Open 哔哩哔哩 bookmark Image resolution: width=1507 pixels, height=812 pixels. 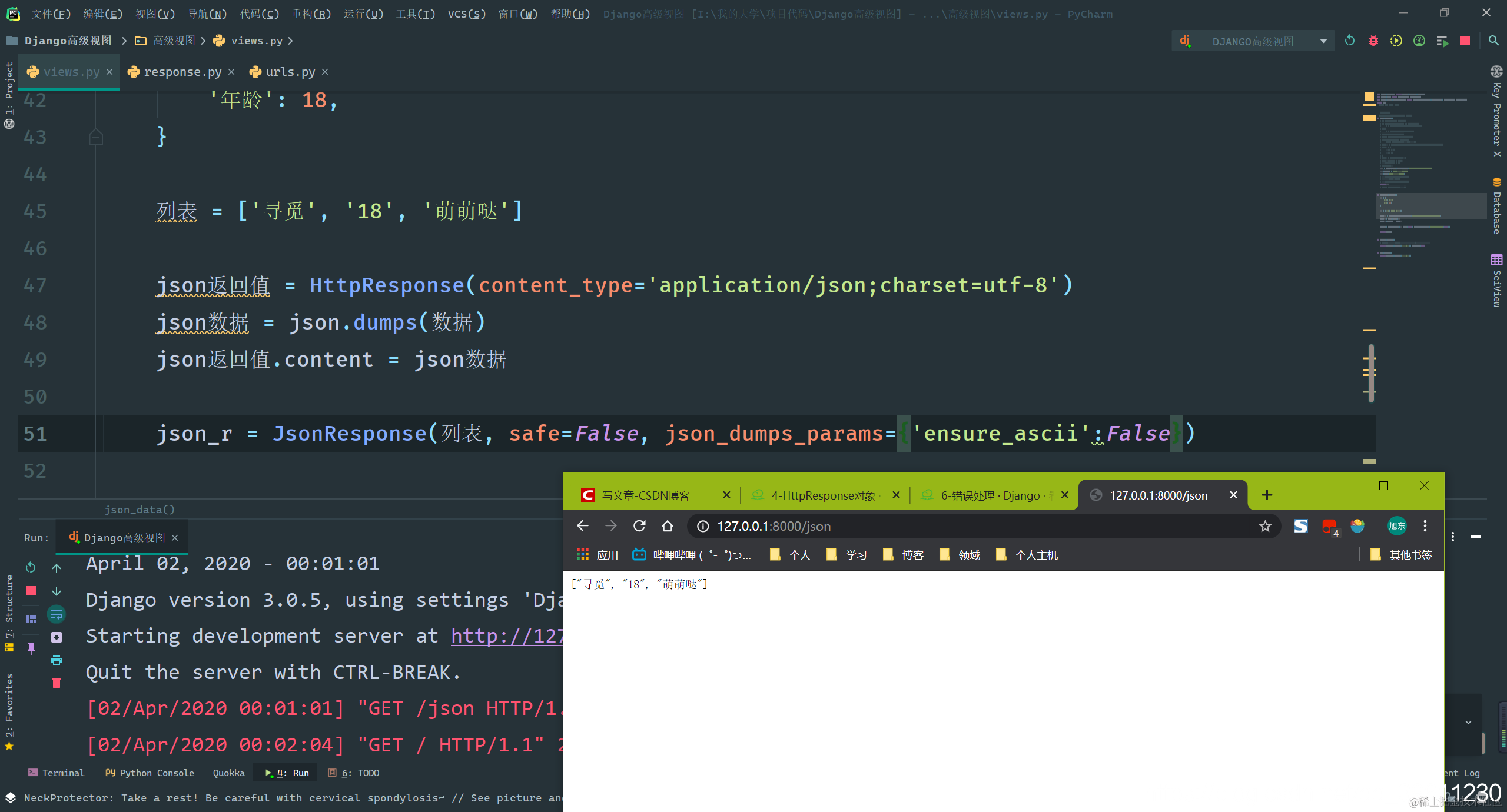692,555
